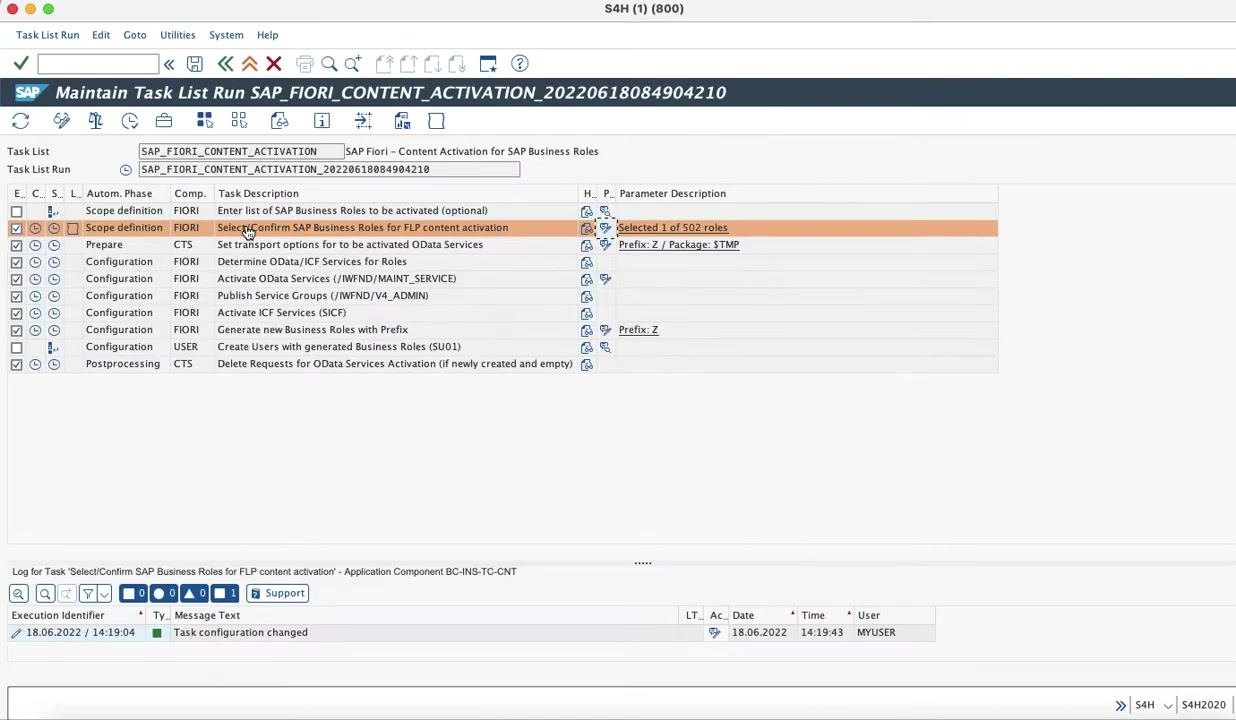Image resolution: width=1236 pixels, height=720 pixels.
Task: Click the Information 'i' icon in the application toolbar
Action: [322, 121]
